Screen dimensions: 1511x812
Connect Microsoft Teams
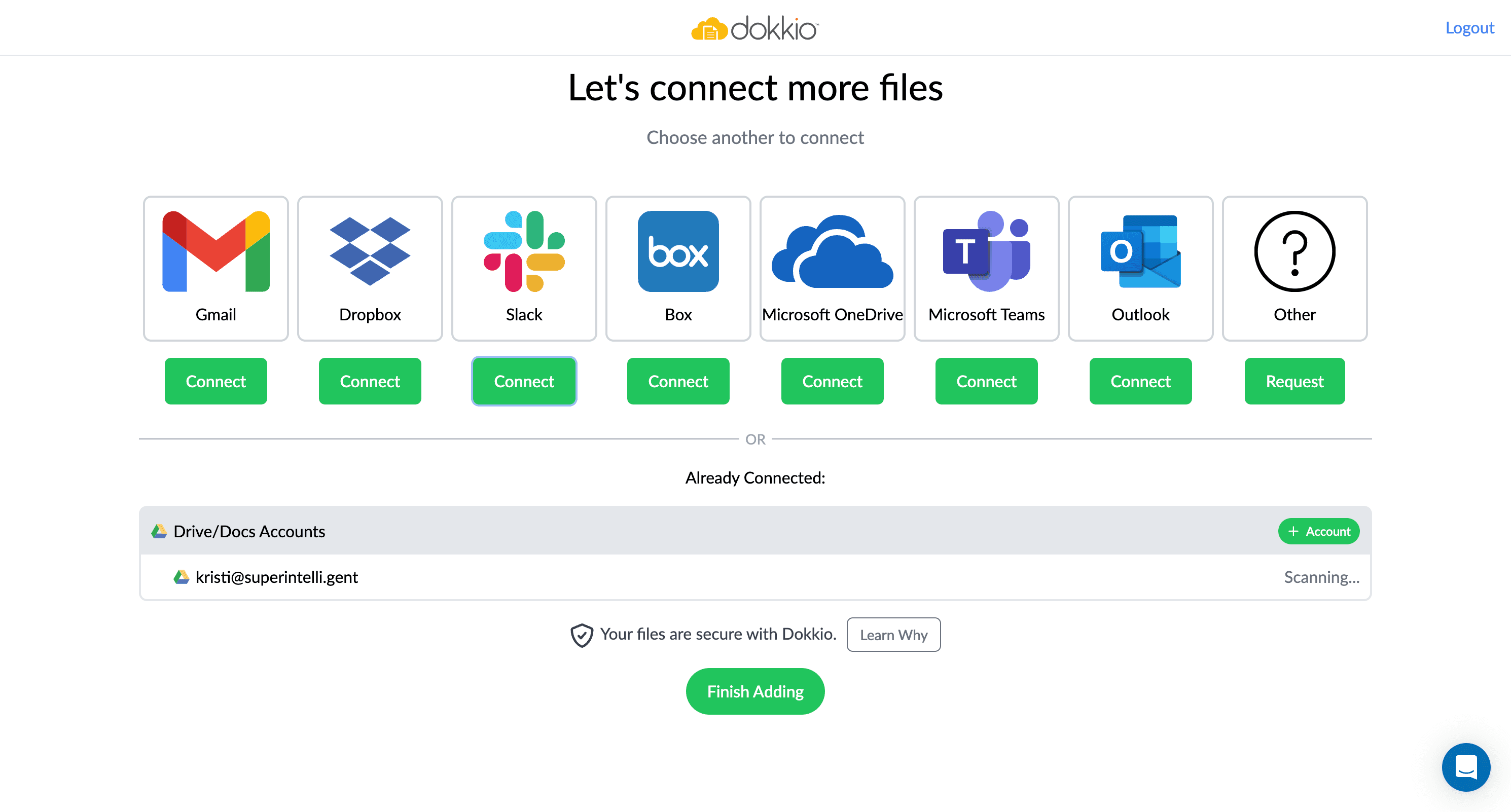[x=987, y=381]
